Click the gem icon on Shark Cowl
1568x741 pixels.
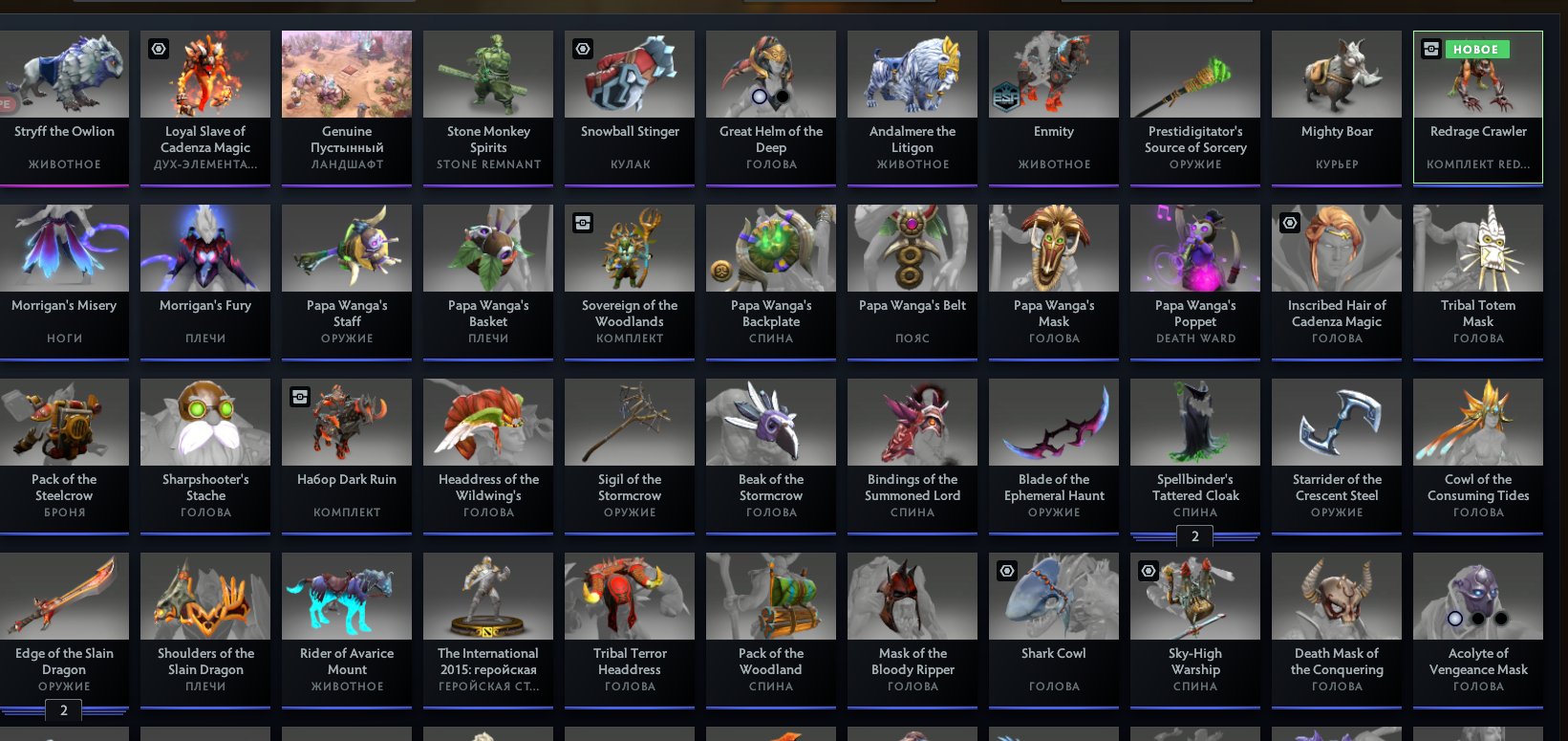point(1007,571)
